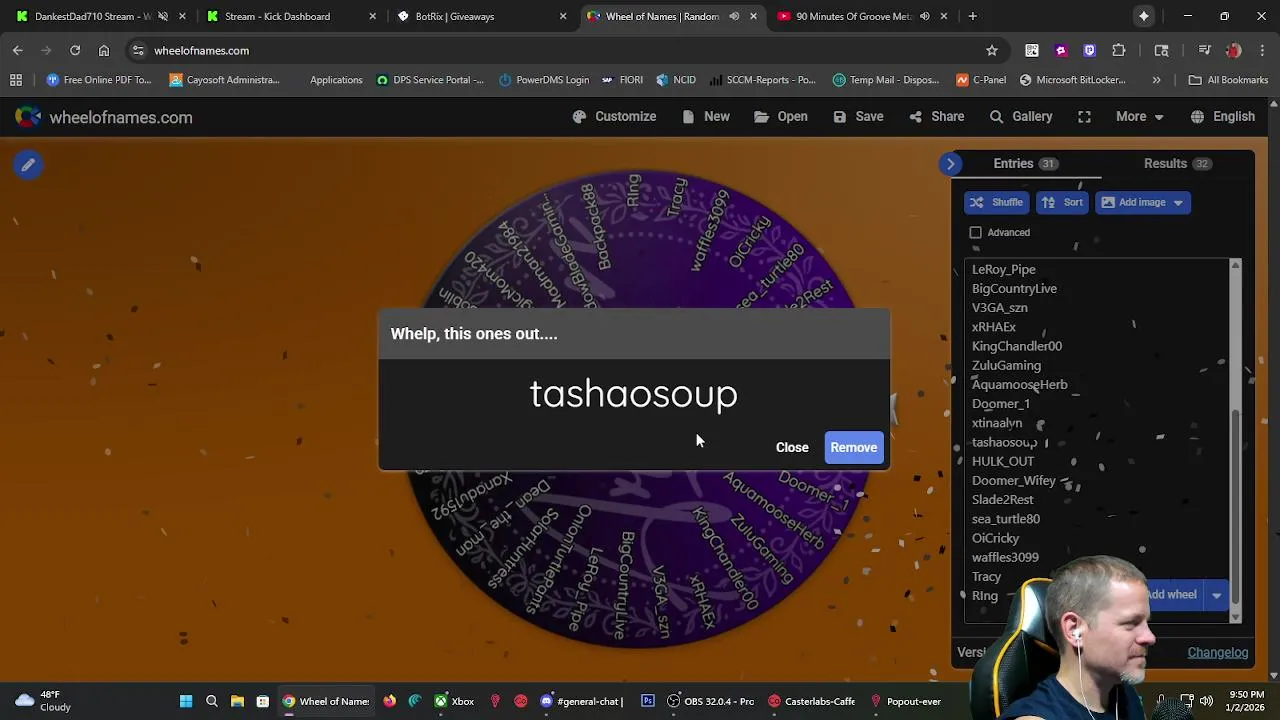Click the Remove button in the winner dialog

[853, 447]
